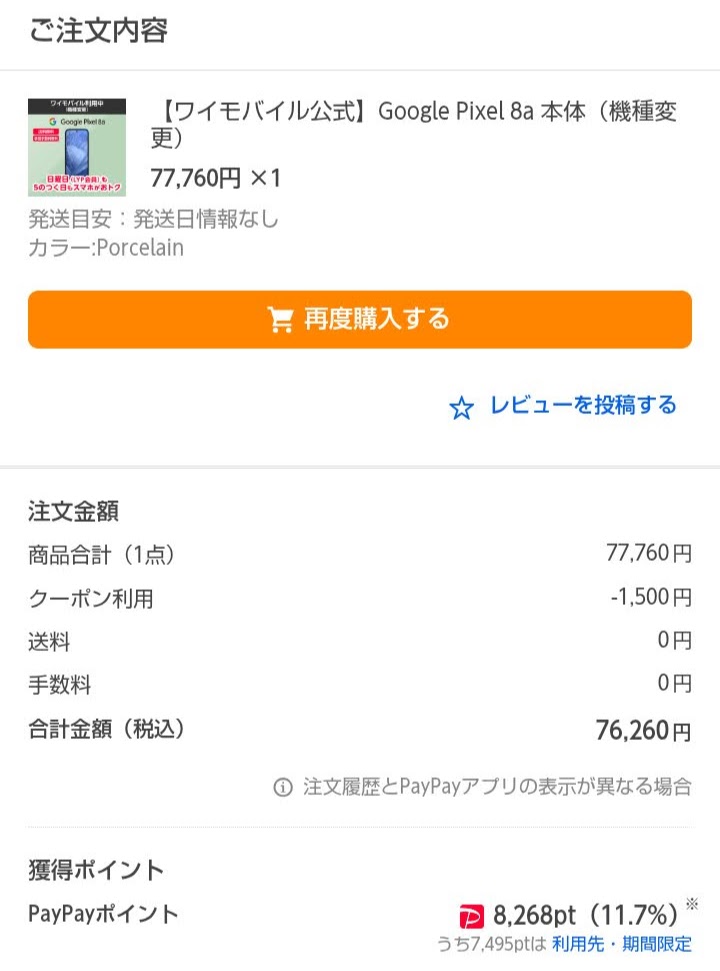
Task: Click the ご注文内容 page heading
Action: [x=98, y=30]
